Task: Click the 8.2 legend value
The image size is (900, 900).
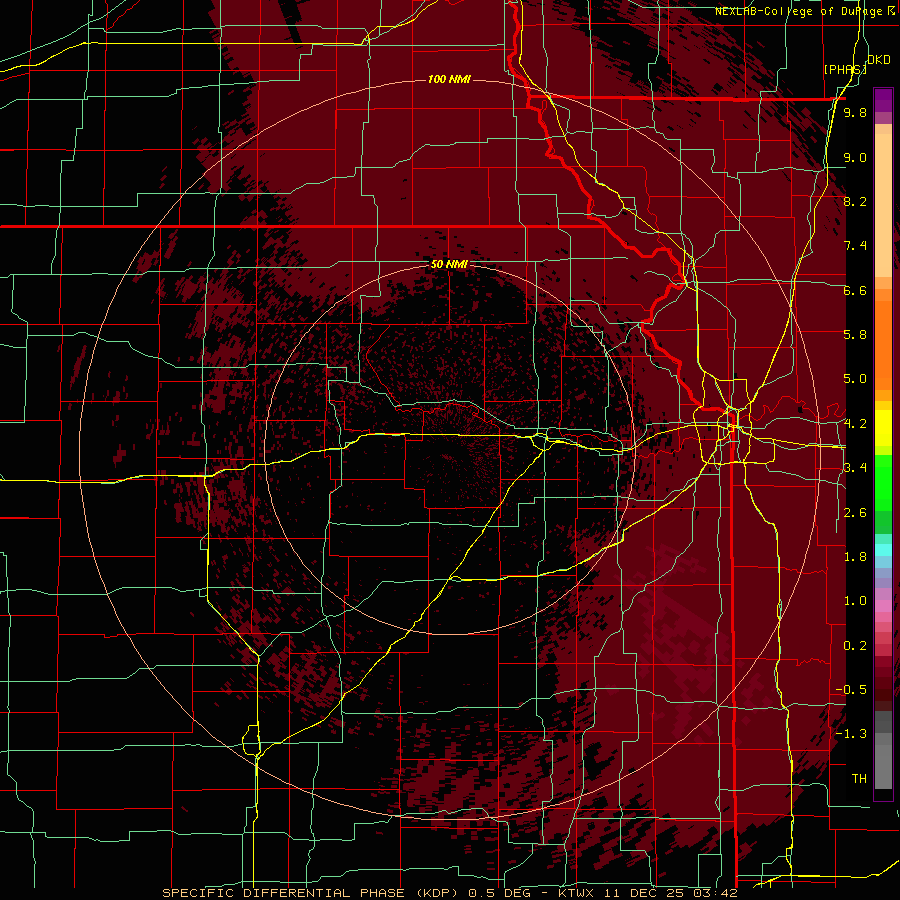Action: (855, 201)
